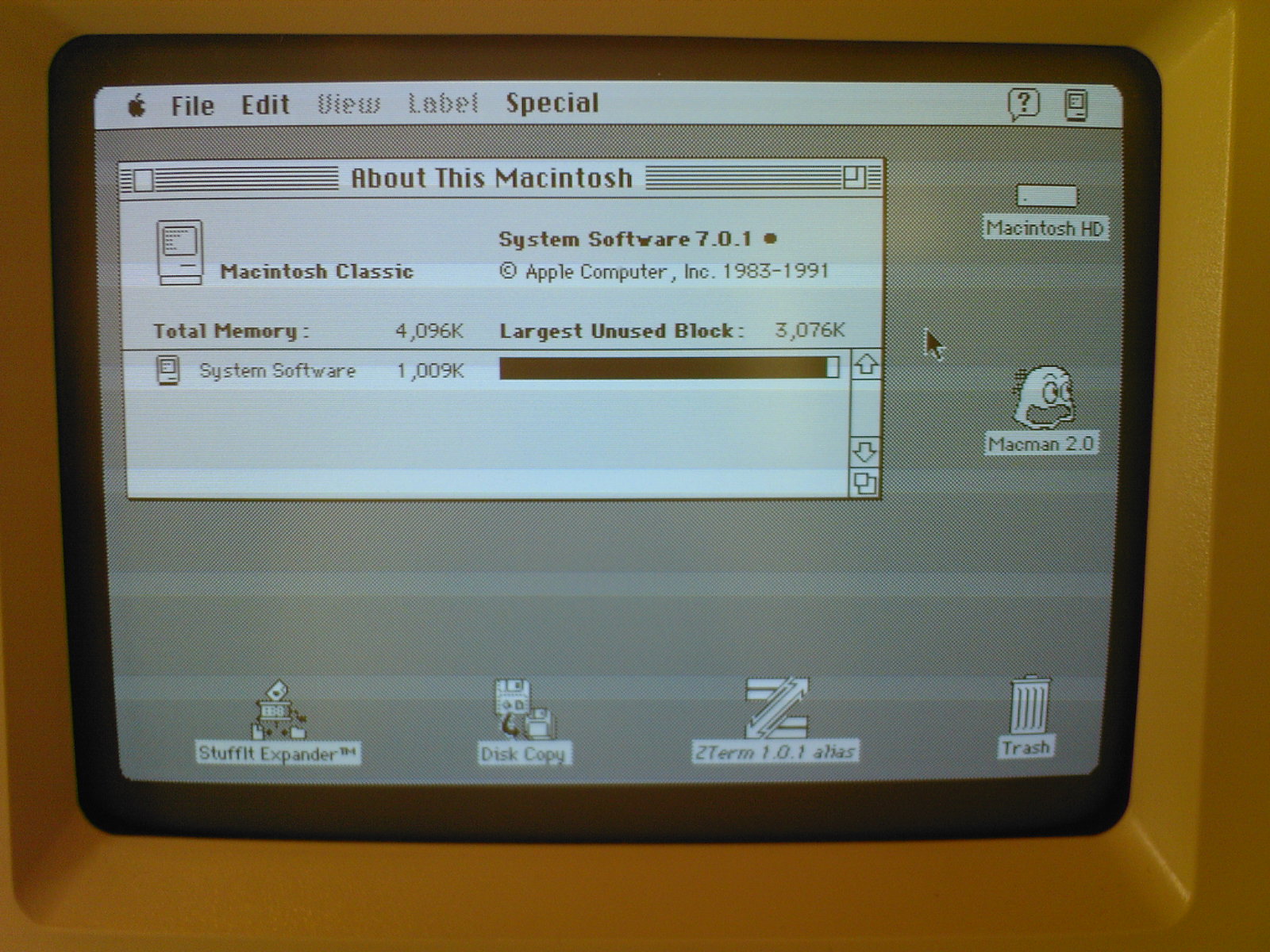1270x952 pixels.
Task: Click the "System Software 7.0.1" version text
Action: pos(625,239)
